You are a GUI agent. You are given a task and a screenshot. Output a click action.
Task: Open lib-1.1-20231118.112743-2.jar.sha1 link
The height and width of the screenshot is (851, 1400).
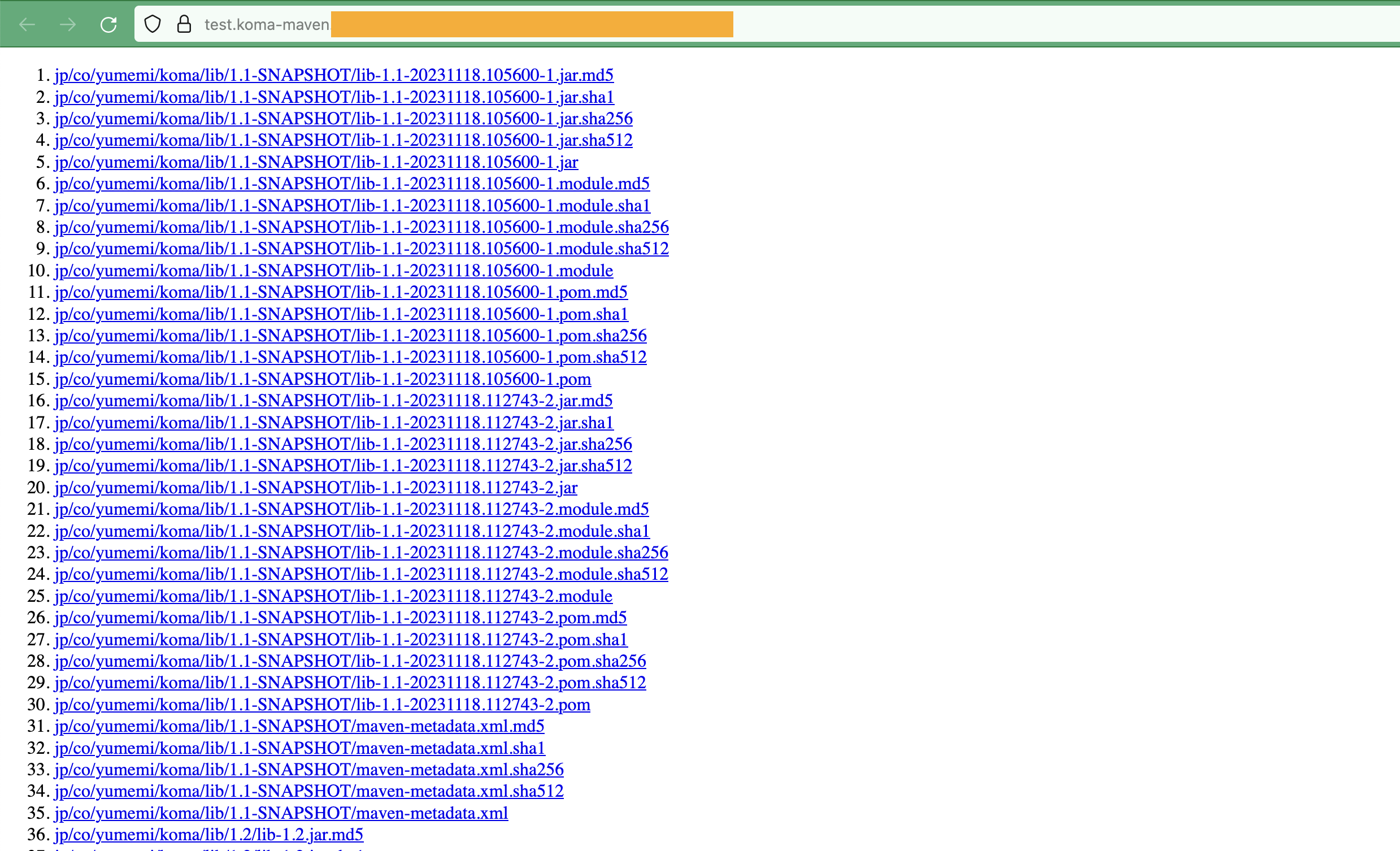point(333,423)
